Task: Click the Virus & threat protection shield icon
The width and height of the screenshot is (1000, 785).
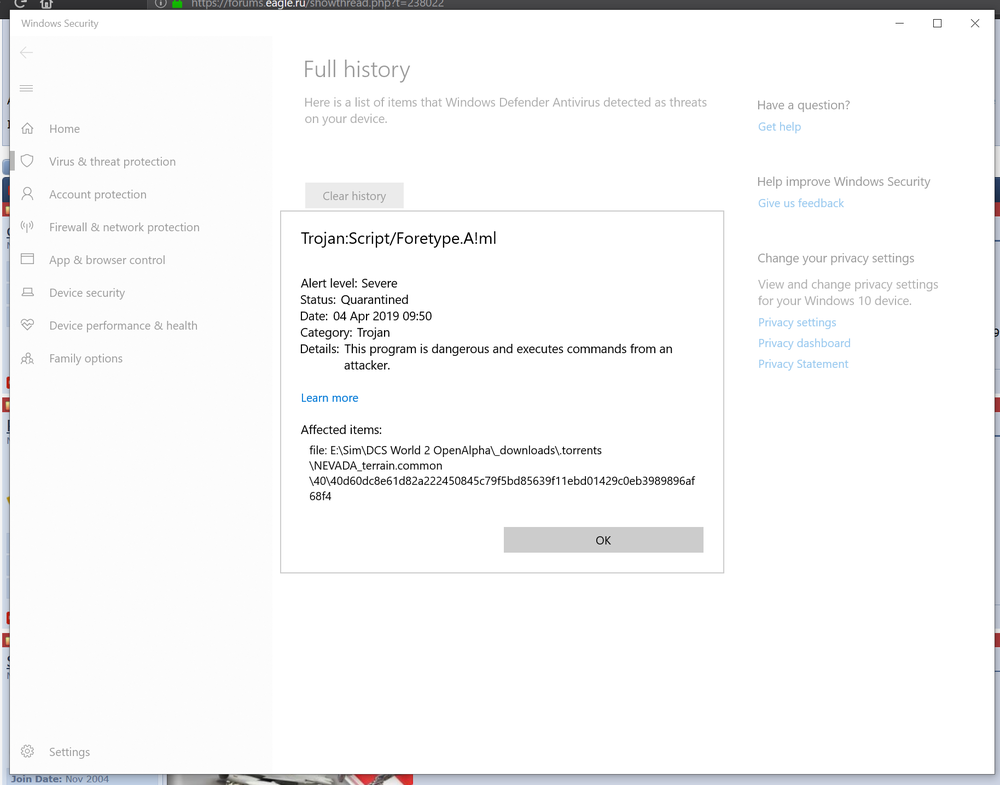Action: [x=27, y=161]
